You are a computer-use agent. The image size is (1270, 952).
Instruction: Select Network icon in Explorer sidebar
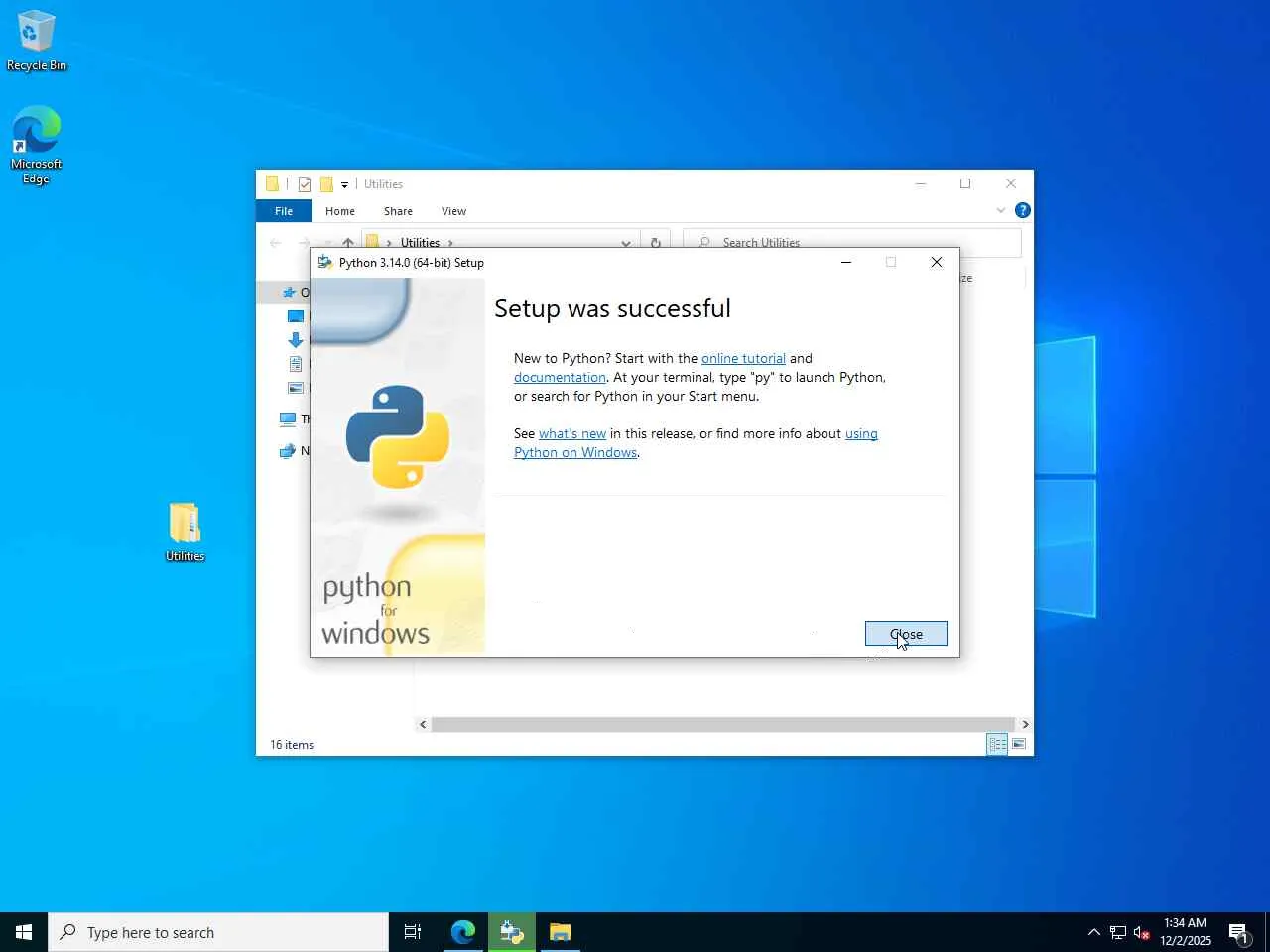tap(288, 450)
